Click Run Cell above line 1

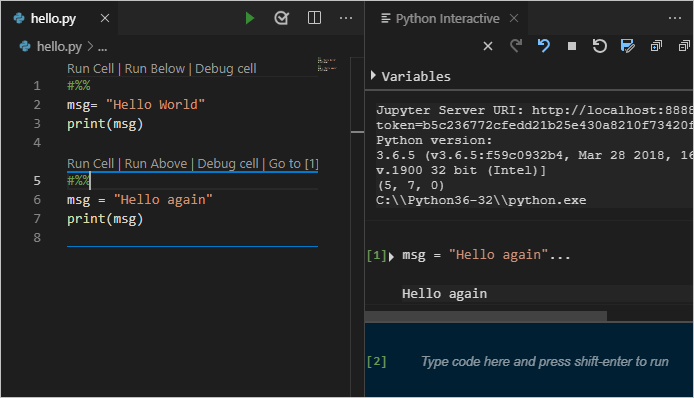point(90,69)
